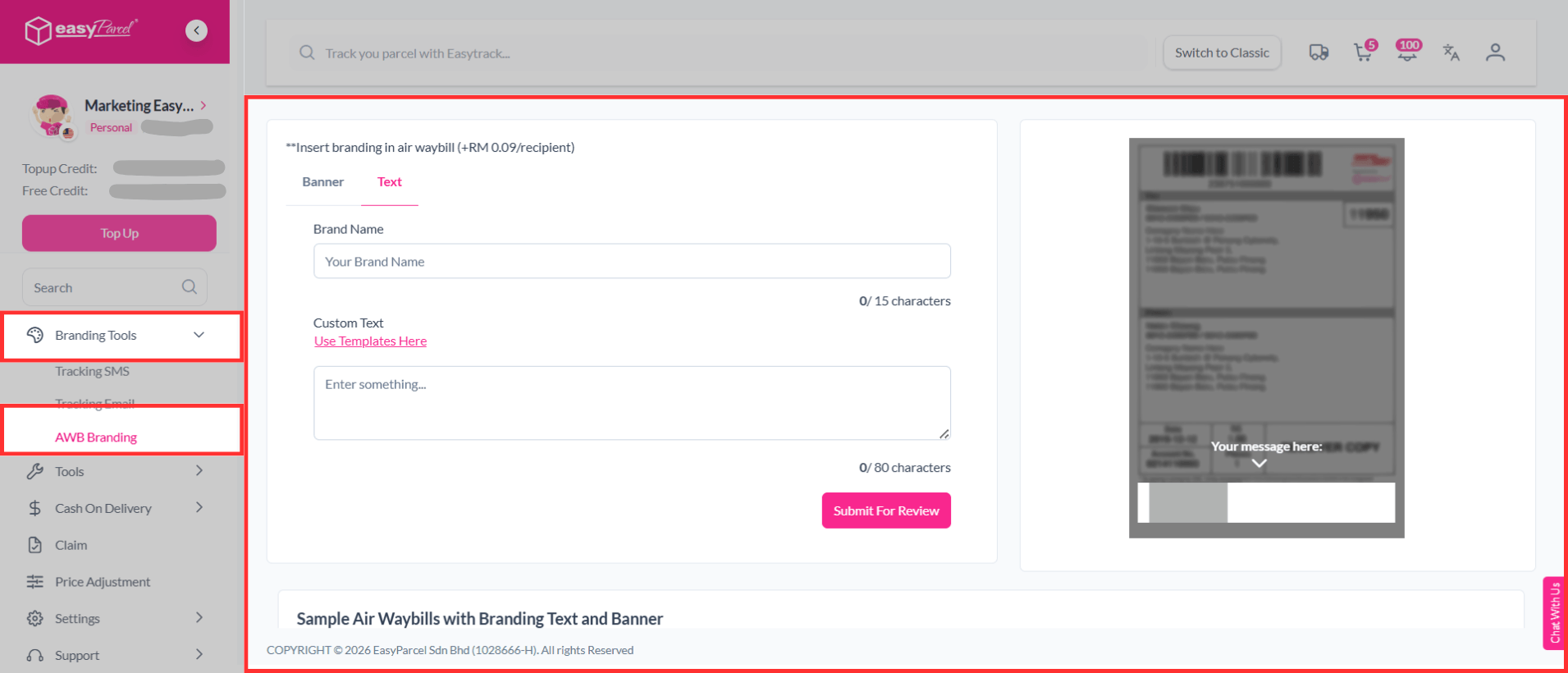Click the EasyParcel logo
Viewport: 1568px width, 673px height.
click(81, 30)
